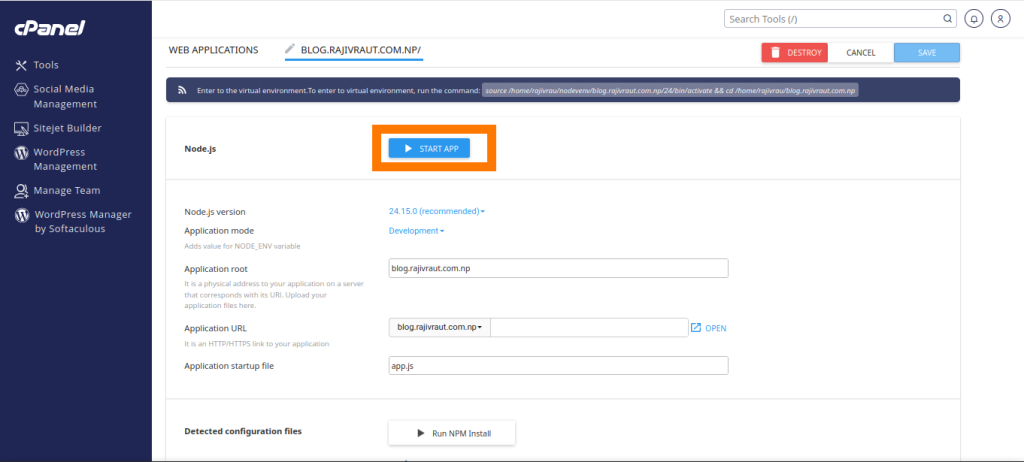
Task: Click the feed icon in info banner
Action: (183, 90)
